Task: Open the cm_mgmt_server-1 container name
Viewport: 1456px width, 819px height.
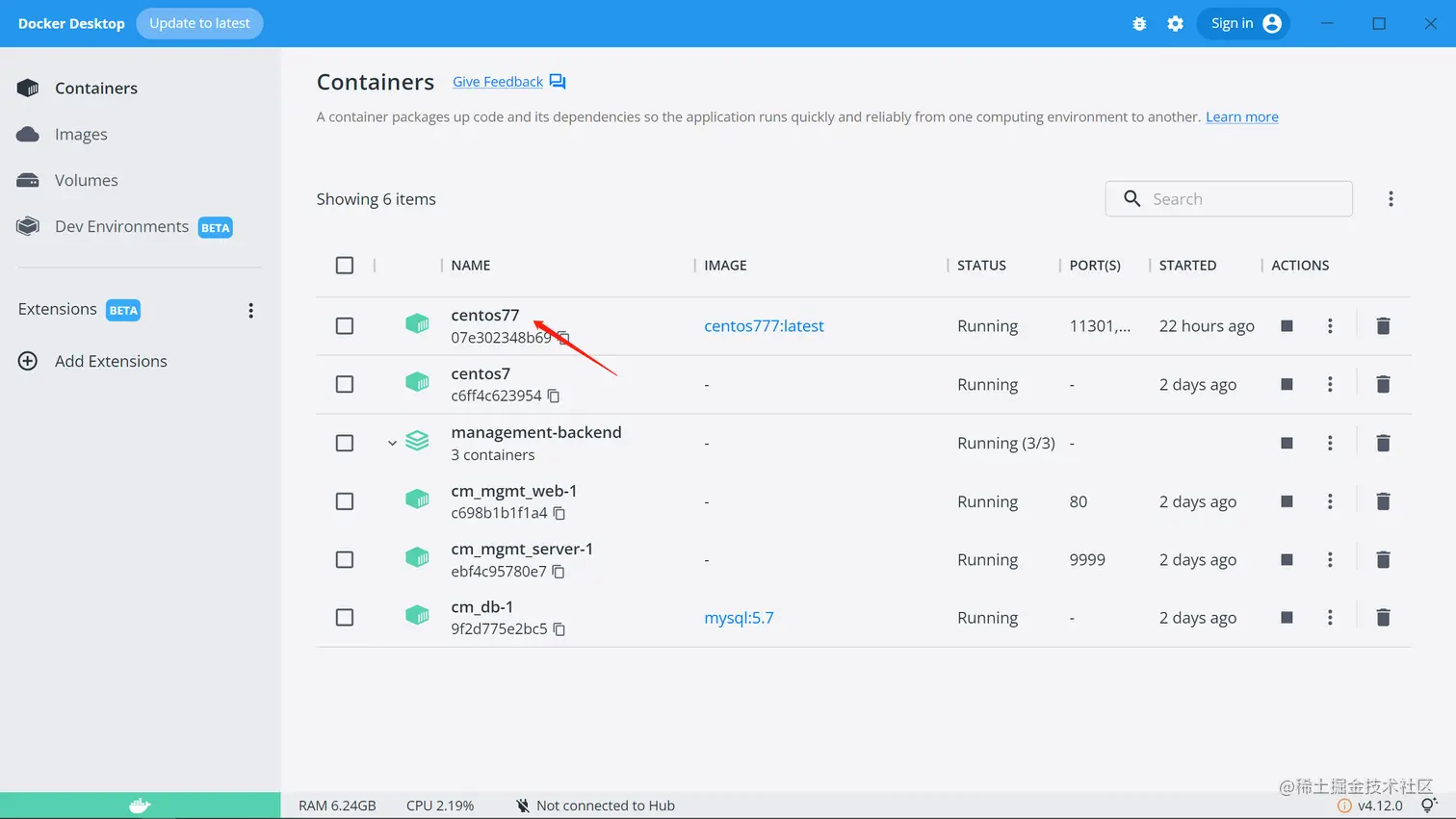Action: (x=522, y=550)
